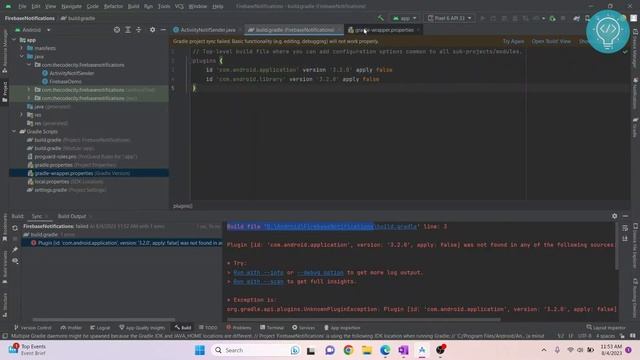Viewport: 640px width, 360px height.
Task: Open the Build tool window button
Action: tap(183, 327)
